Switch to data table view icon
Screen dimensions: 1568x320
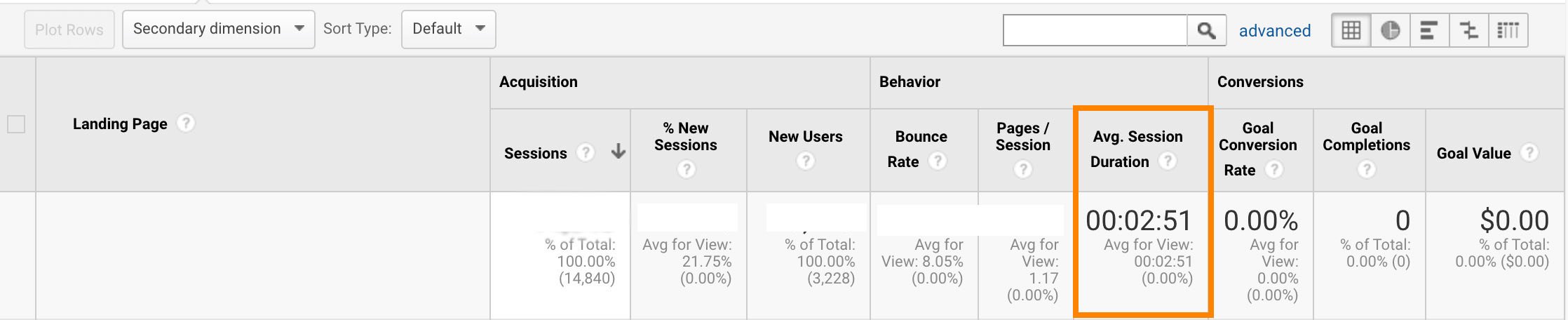point(1351,31)
